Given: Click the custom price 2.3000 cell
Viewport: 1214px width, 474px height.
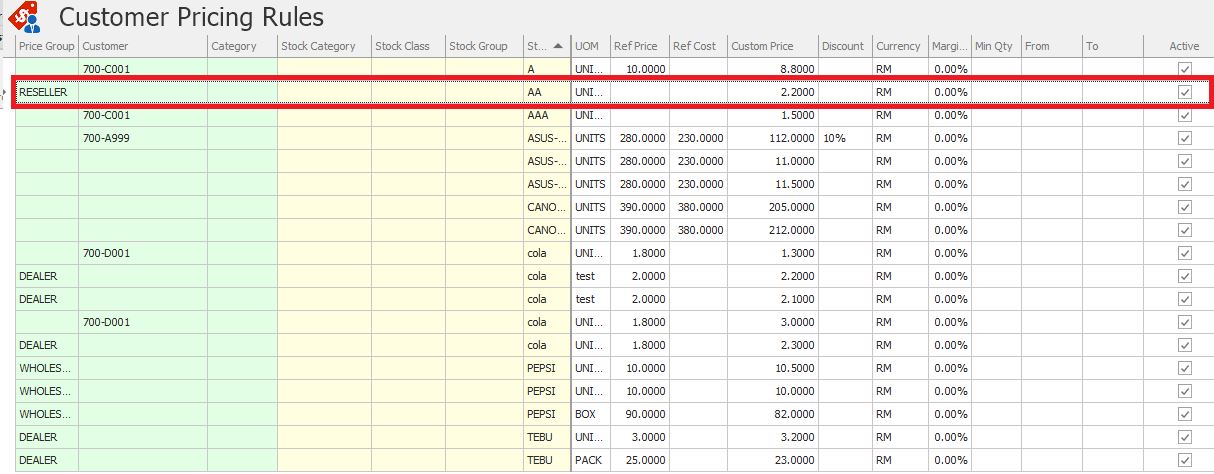Looking at the screenshot, I should click(x=773, y=345).
